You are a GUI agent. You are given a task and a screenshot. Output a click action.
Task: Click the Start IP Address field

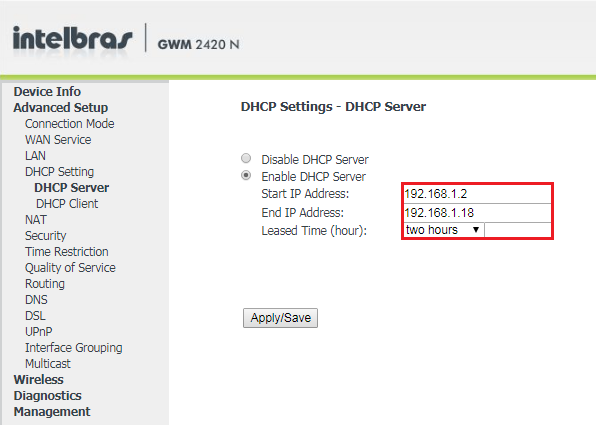[477, 194]
